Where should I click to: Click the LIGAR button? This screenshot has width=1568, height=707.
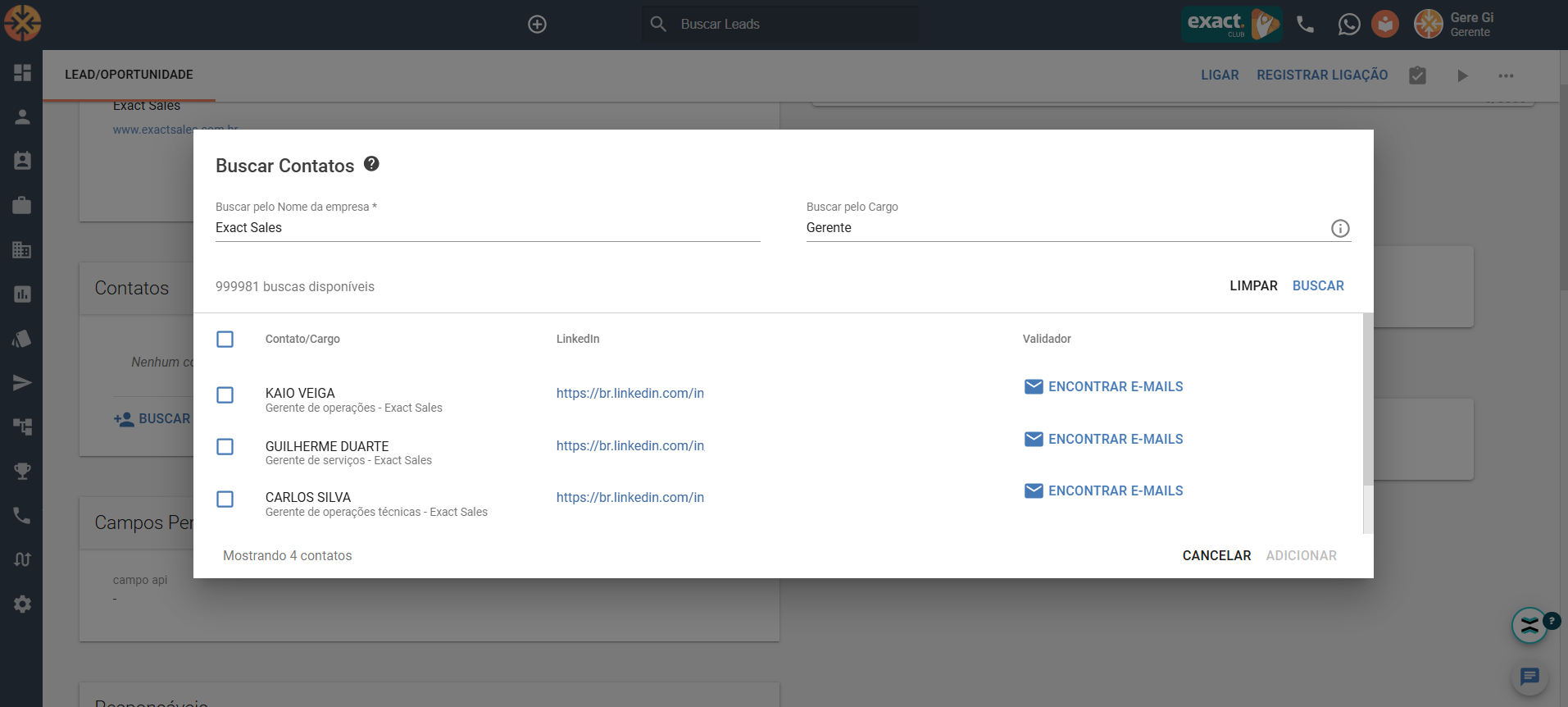(x=1220, y=75)
